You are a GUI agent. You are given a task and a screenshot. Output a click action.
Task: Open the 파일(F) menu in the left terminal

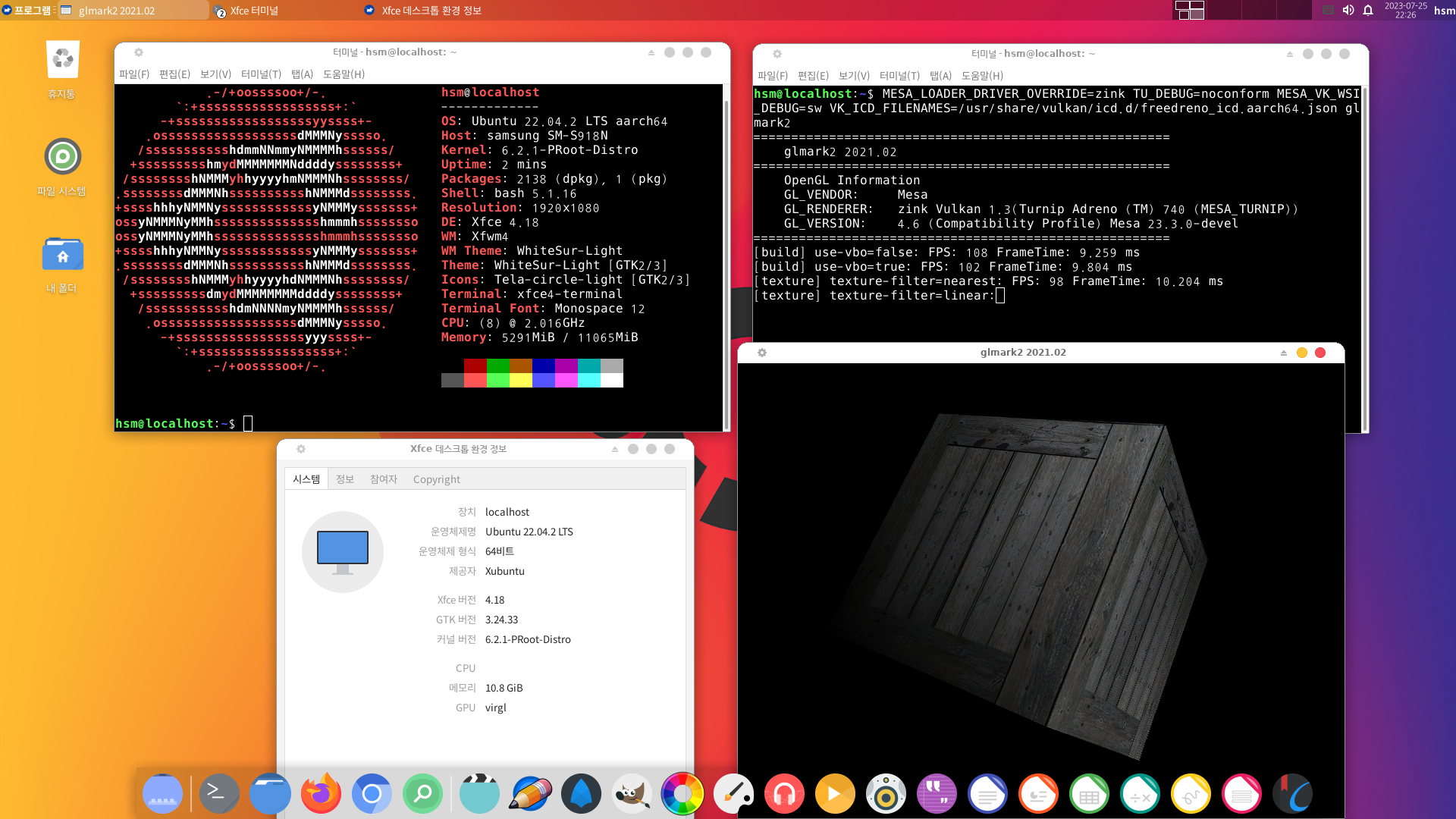click(x=134, y=74)
